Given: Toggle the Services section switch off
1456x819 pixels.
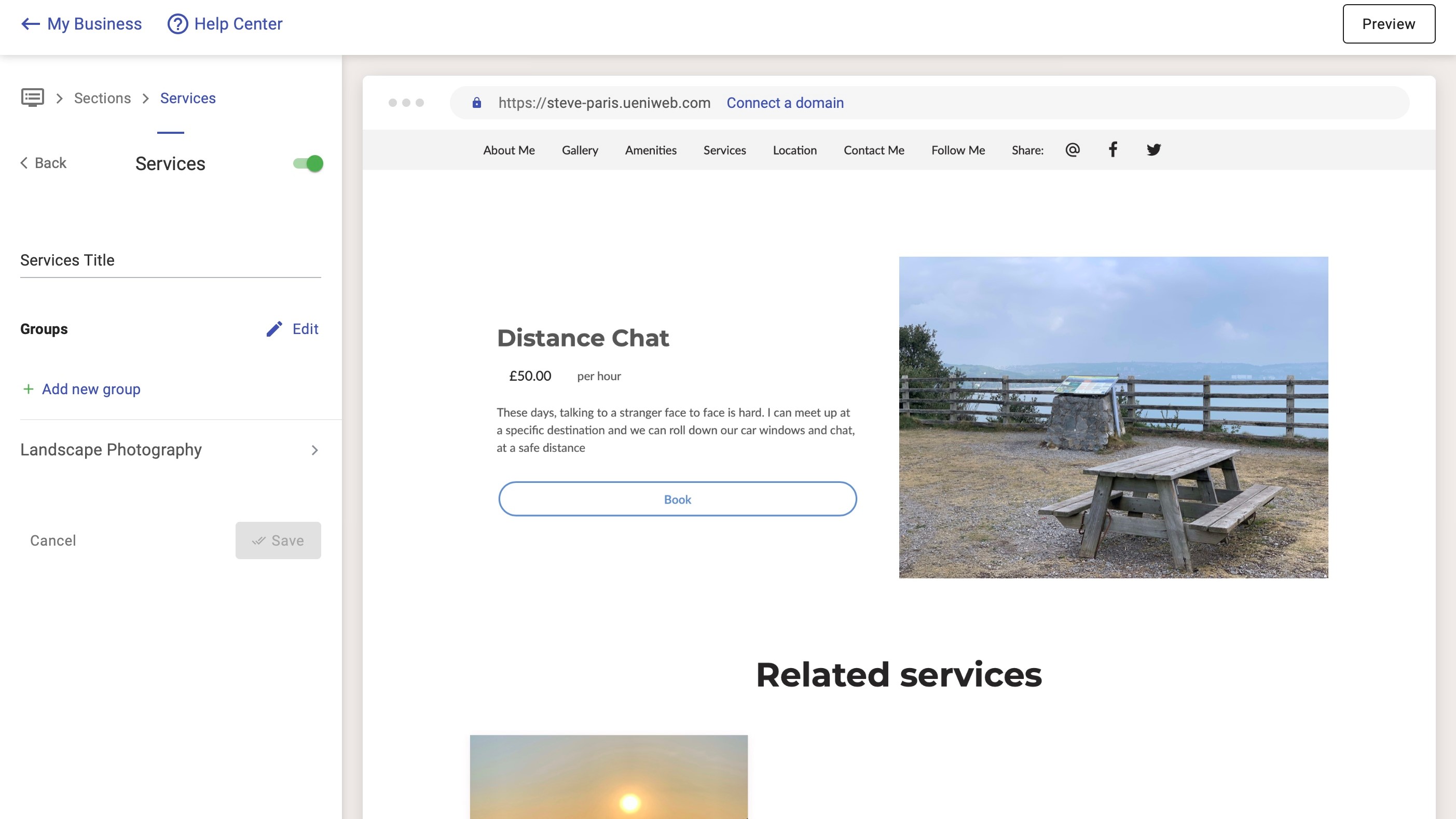Looking at the screenshot, I should tap(308, 164).
